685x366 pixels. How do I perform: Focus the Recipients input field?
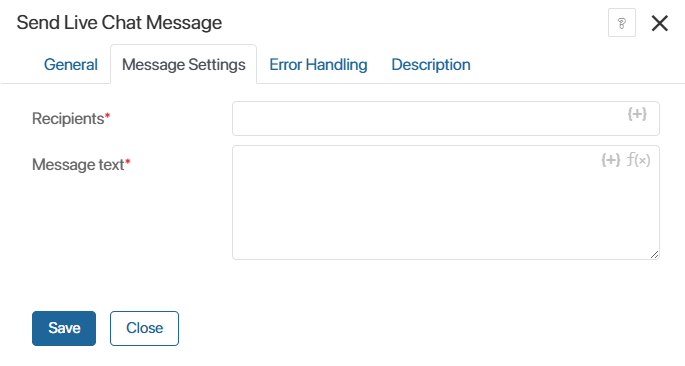click(x=446, y=118)
